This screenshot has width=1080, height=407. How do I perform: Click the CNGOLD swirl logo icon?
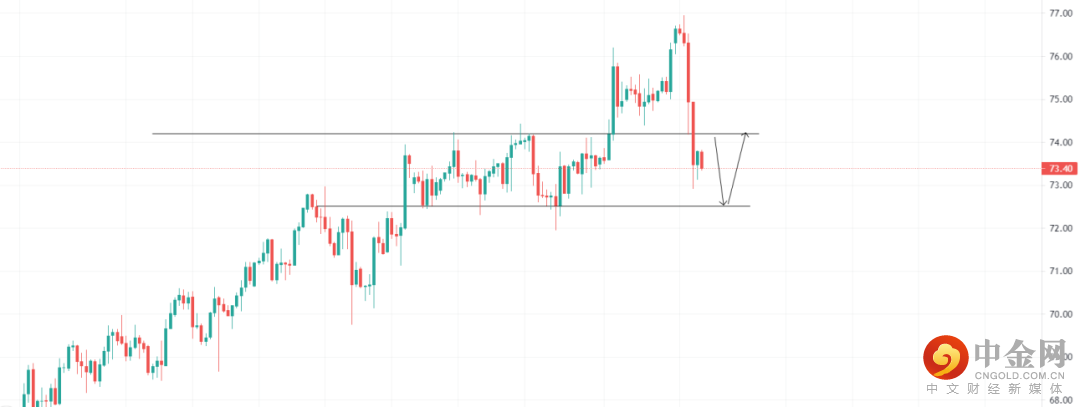tap(946, 357)
